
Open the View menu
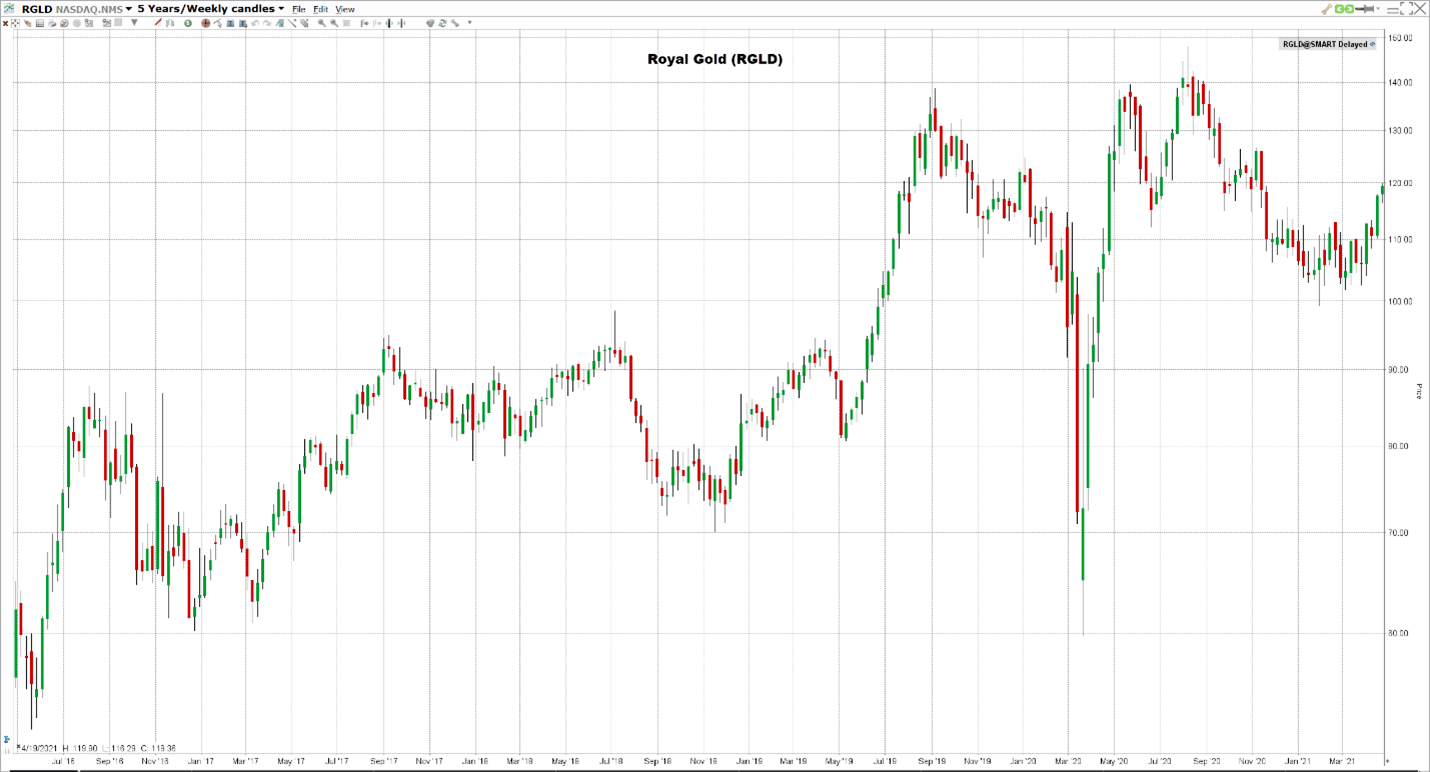[344, 9]
